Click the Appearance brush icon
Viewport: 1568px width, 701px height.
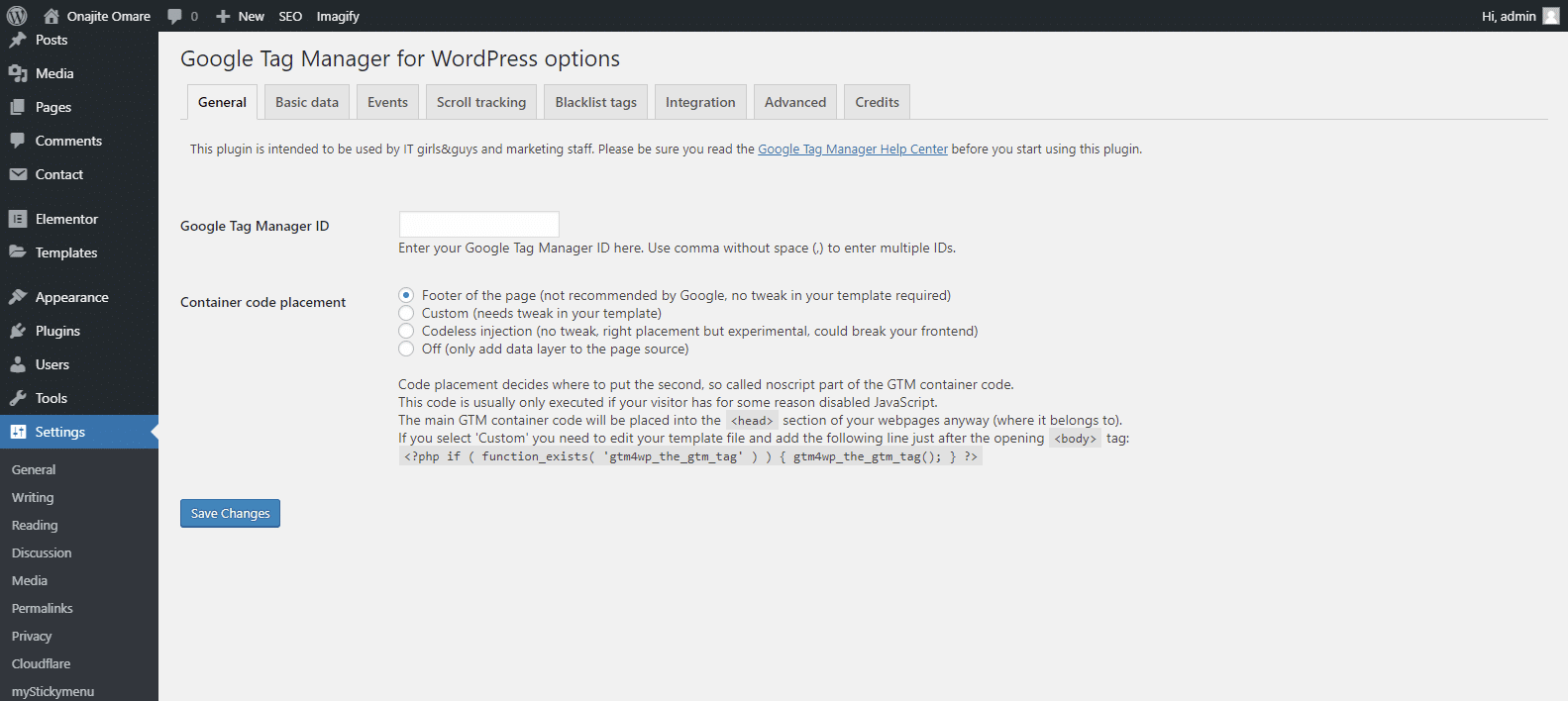[18, 297]
